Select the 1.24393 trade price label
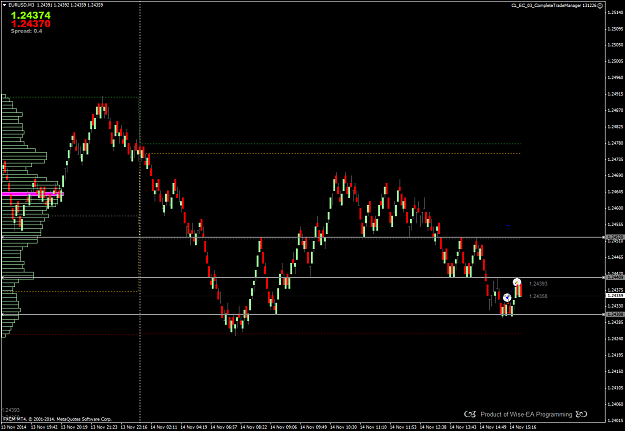 tap(538, 284)
